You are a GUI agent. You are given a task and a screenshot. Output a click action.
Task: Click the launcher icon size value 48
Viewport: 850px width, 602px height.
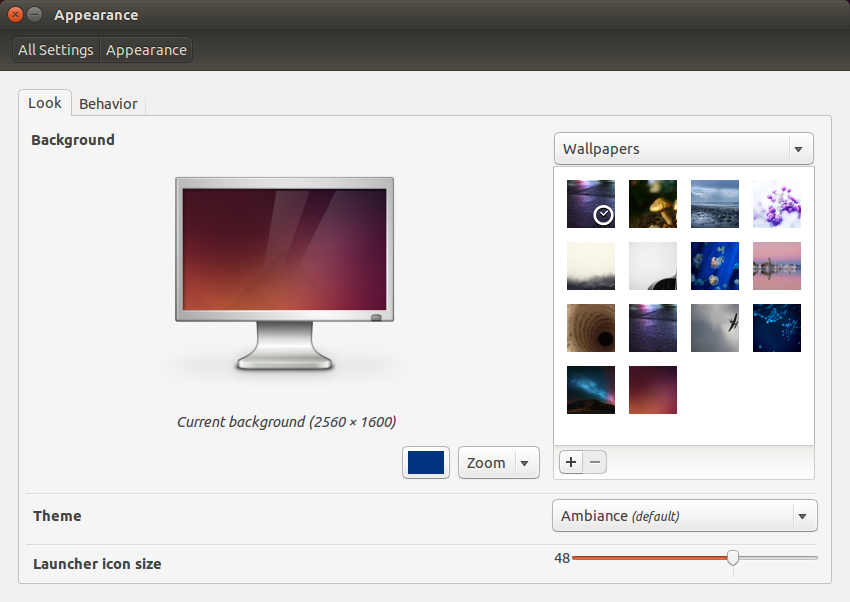562,558
